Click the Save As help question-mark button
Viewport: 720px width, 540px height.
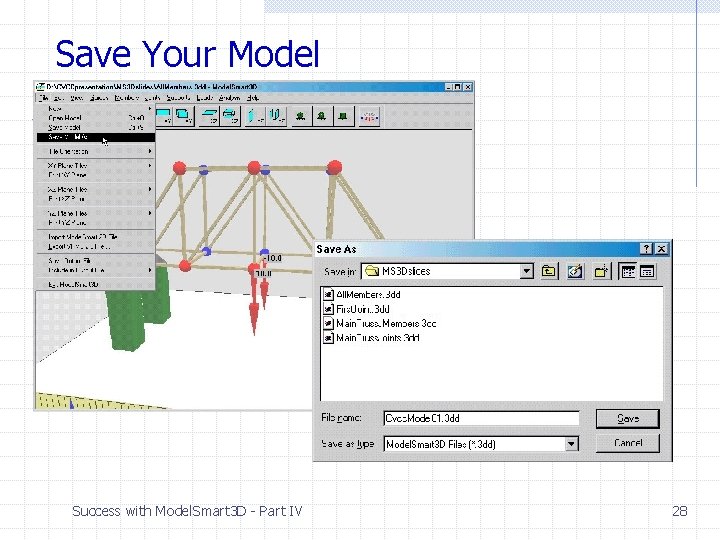pyautogui.click(x=647, y=248)
